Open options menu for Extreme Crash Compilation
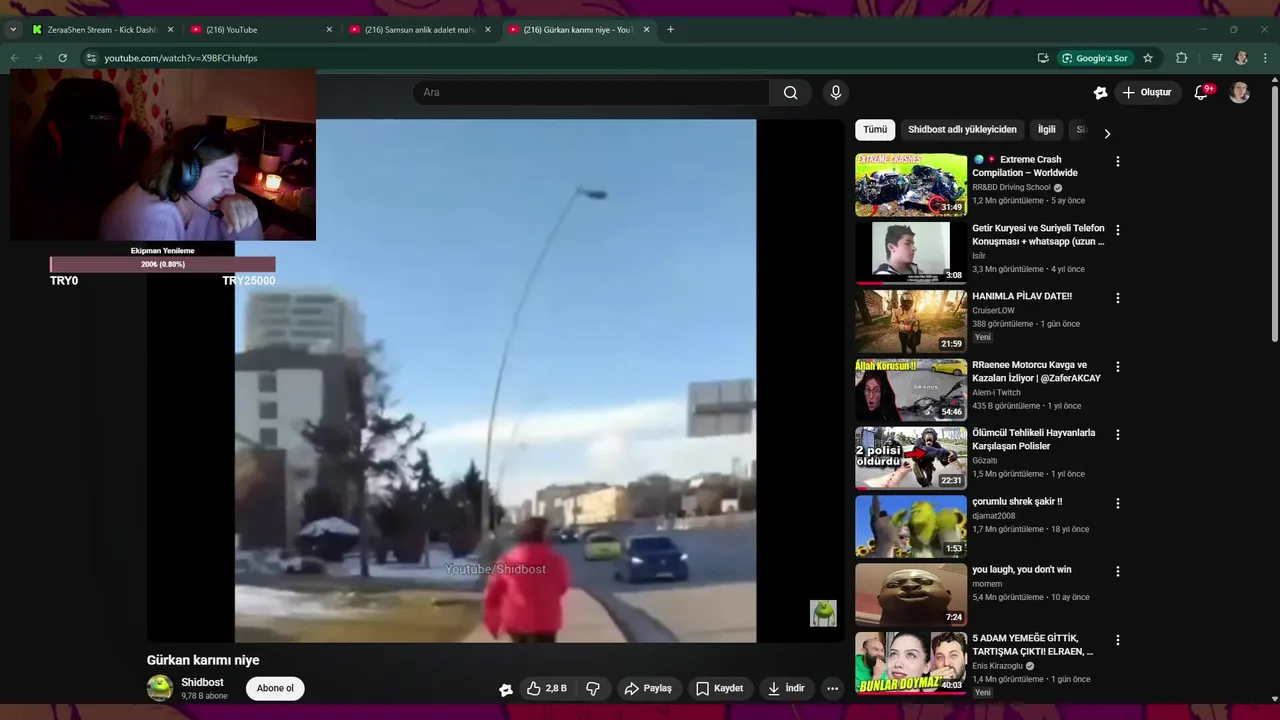1280x720 pixels. pyautogui.click(x=1118, y=161)
